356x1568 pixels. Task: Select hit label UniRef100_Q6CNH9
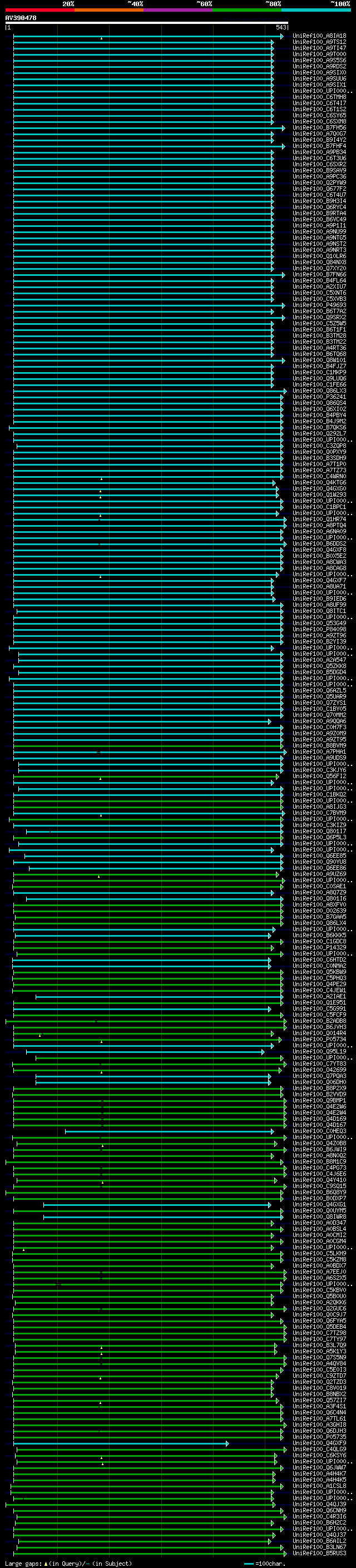[319, 1510]
